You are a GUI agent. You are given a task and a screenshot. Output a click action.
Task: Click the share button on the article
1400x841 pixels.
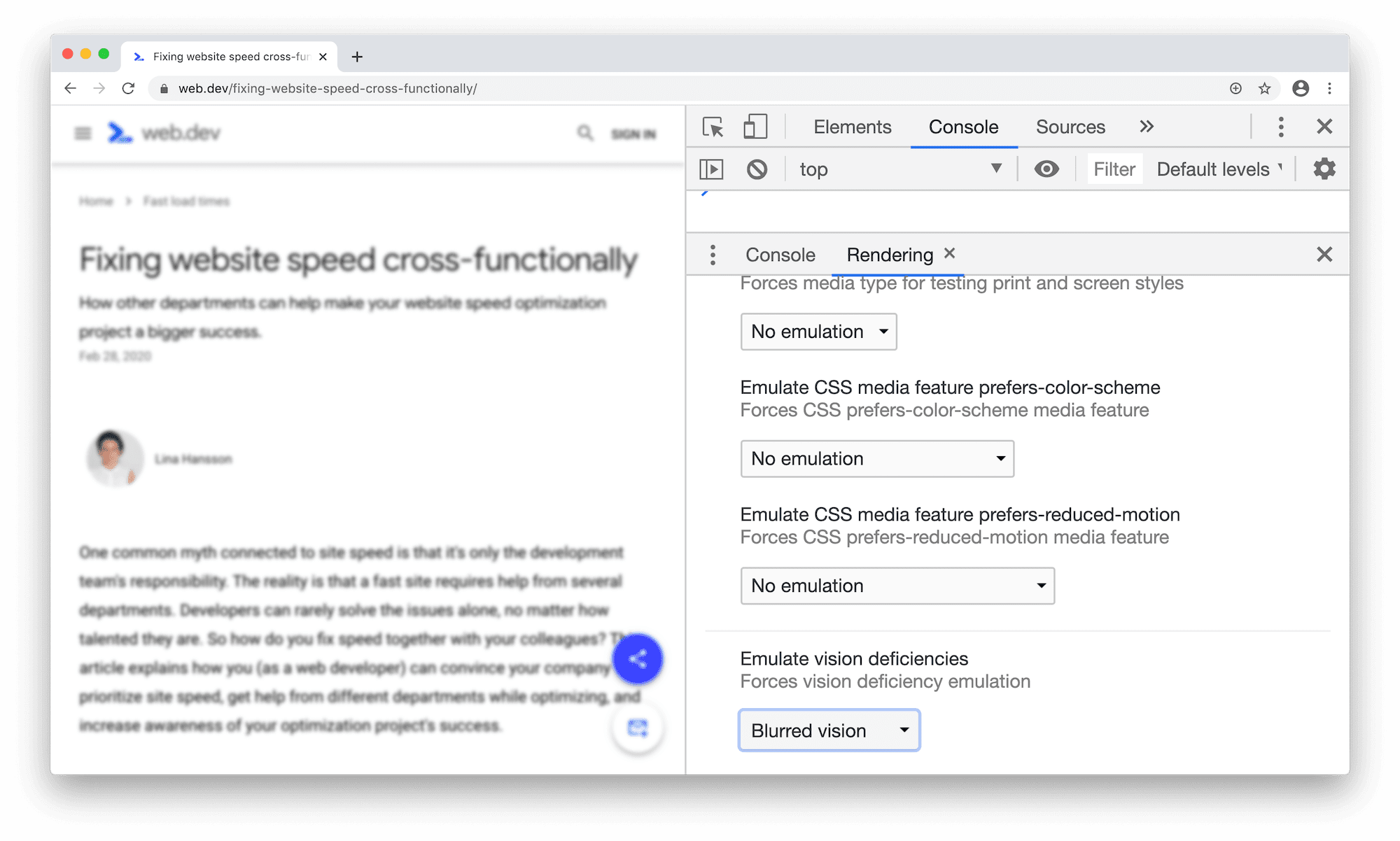pyautogui.click(x=639, y=659)
